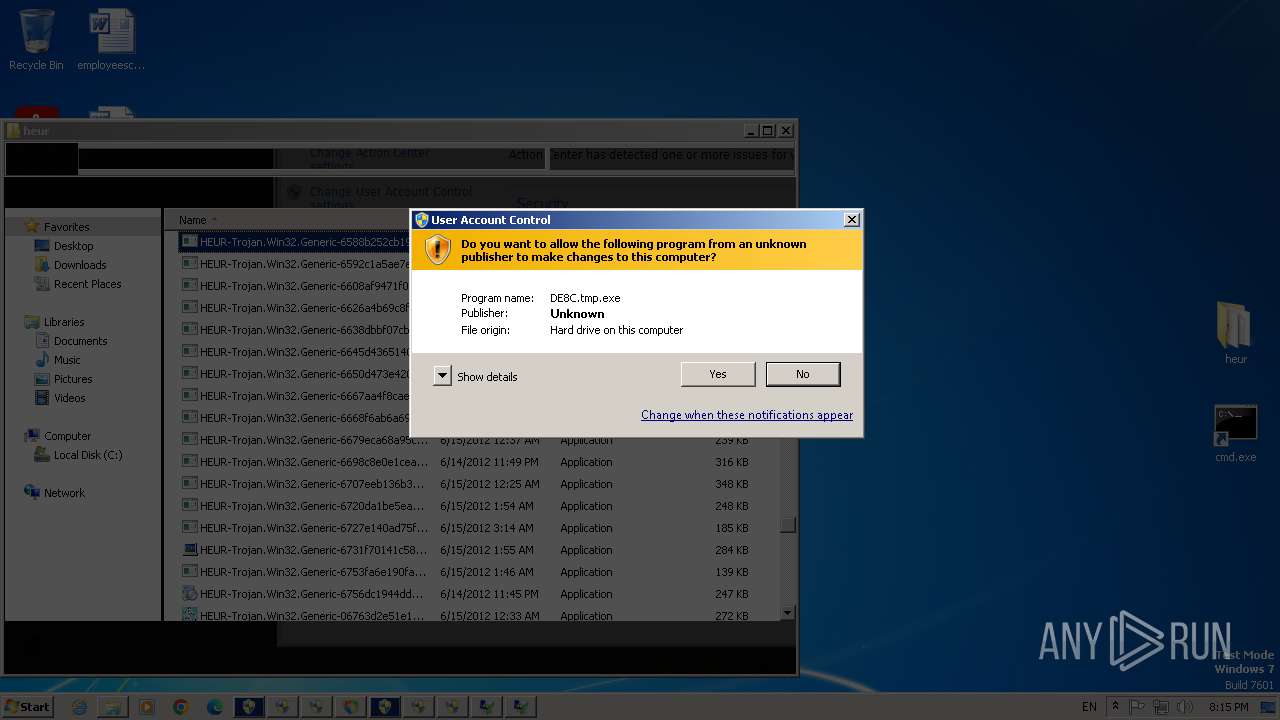This screenshot has height=720, width=1280.
Task: Select Local Disk (C:) in the sidebar
Action: (x=87, y=455)
